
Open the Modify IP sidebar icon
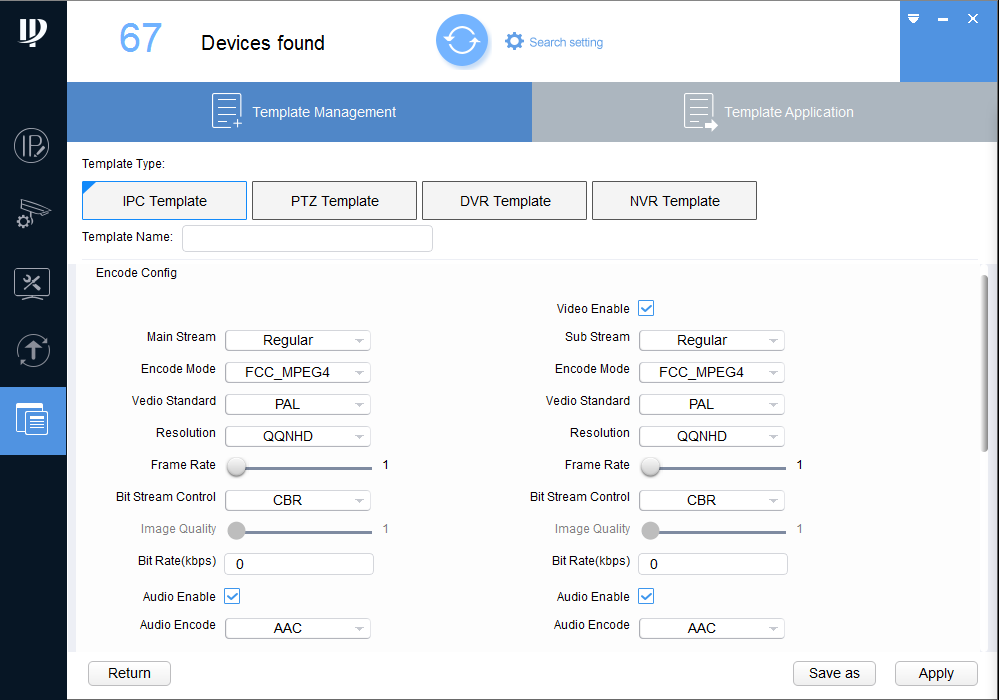tap(32, 146)
